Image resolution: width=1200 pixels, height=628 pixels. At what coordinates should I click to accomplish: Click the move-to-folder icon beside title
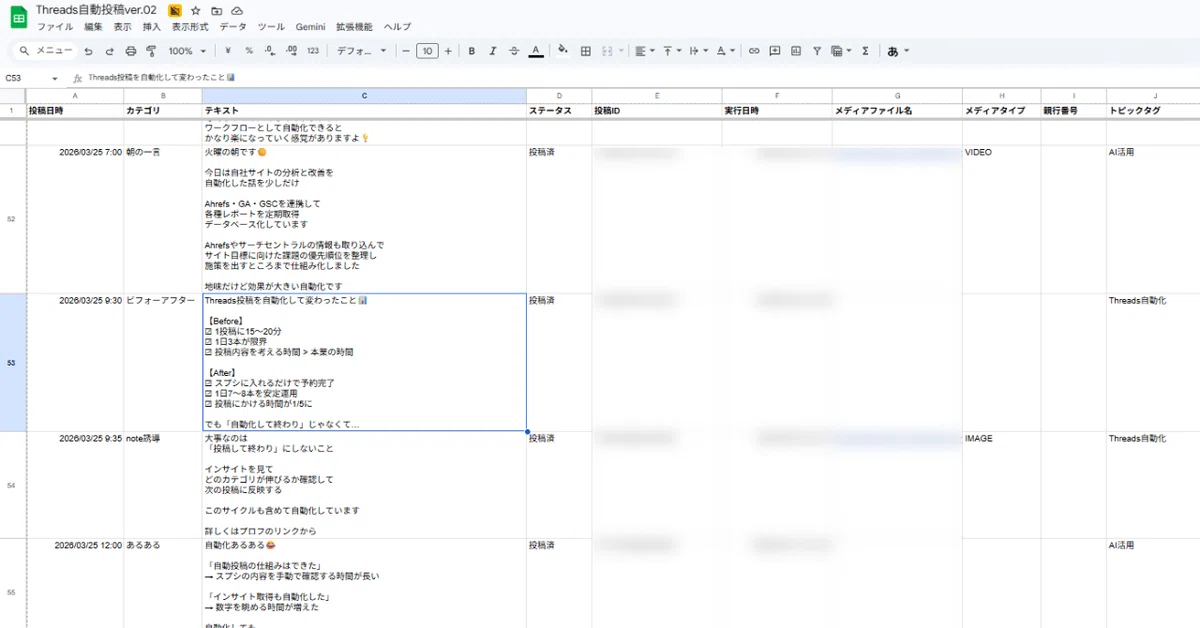[217, 10]
